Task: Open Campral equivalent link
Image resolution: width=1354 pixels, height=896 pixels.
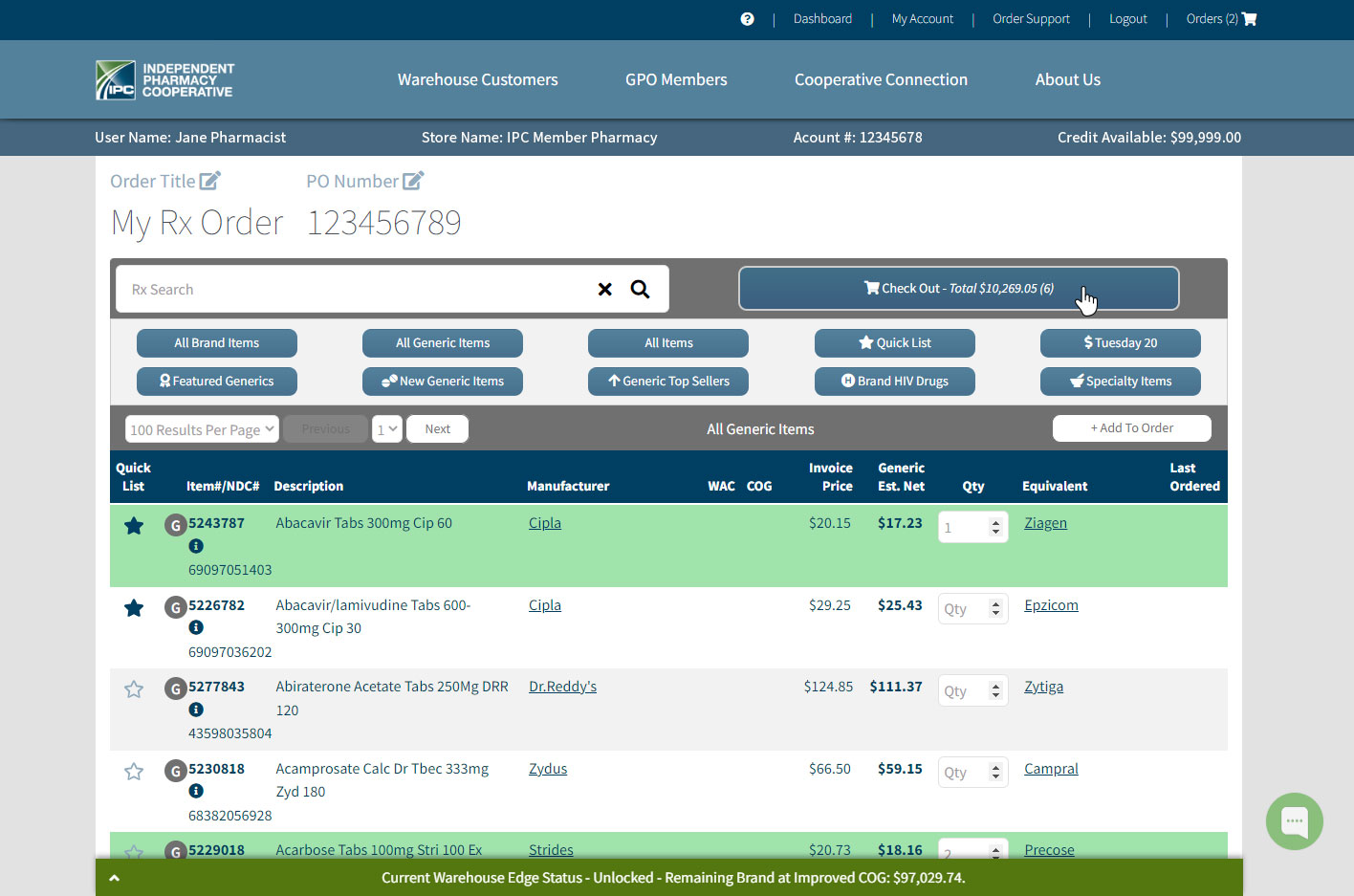Action: pos(1051,769)
